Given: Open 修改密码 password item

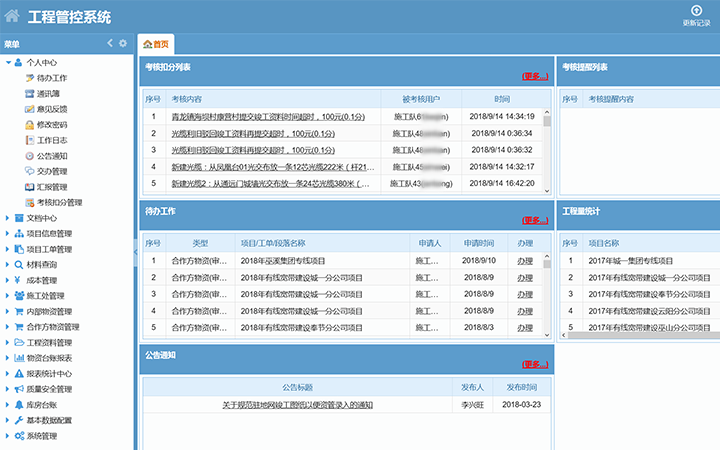Looking at the screenshot, I should coord(51,125).
